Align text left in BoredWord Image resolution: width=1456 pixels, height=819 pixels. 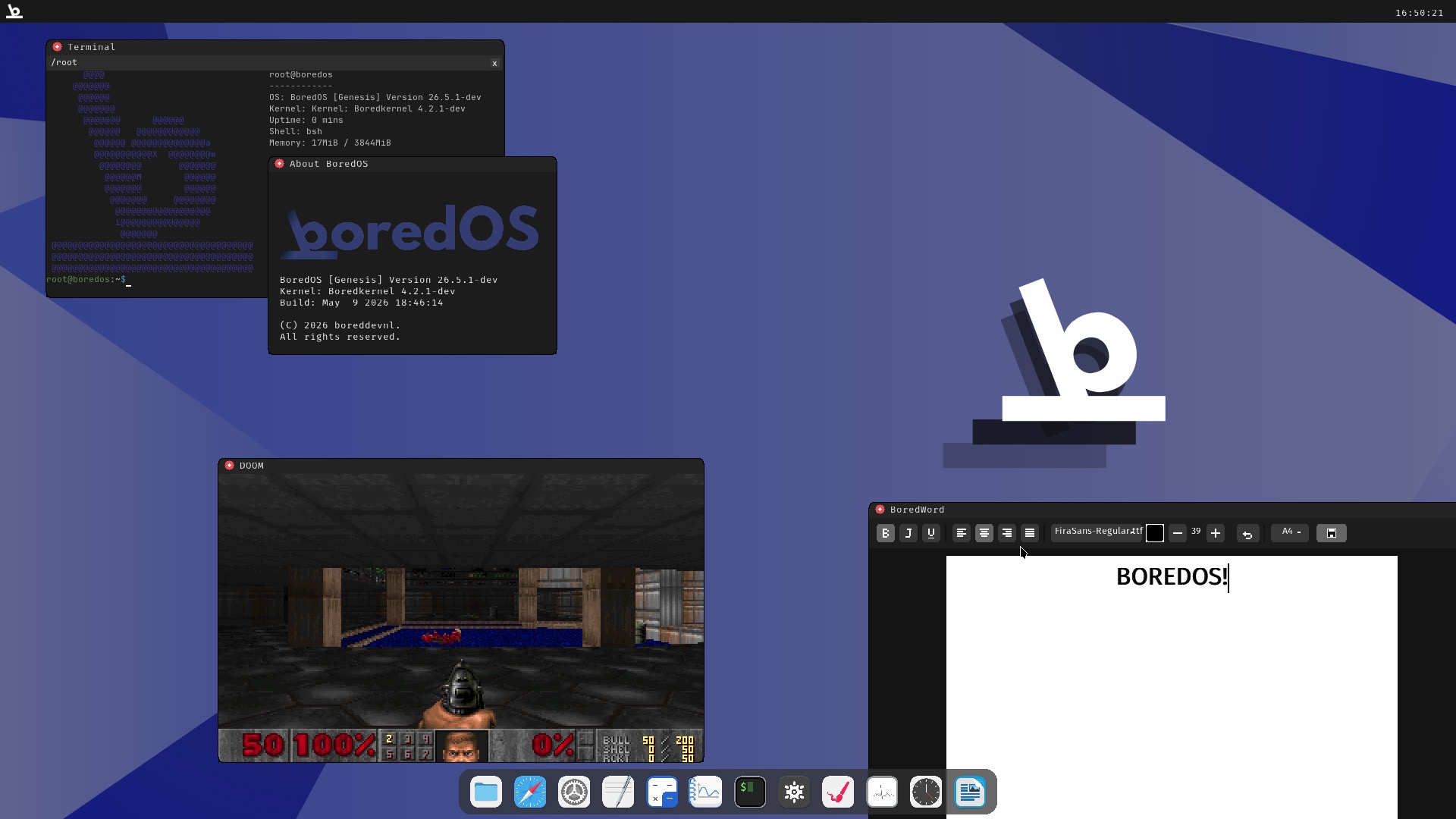[961, 533]
